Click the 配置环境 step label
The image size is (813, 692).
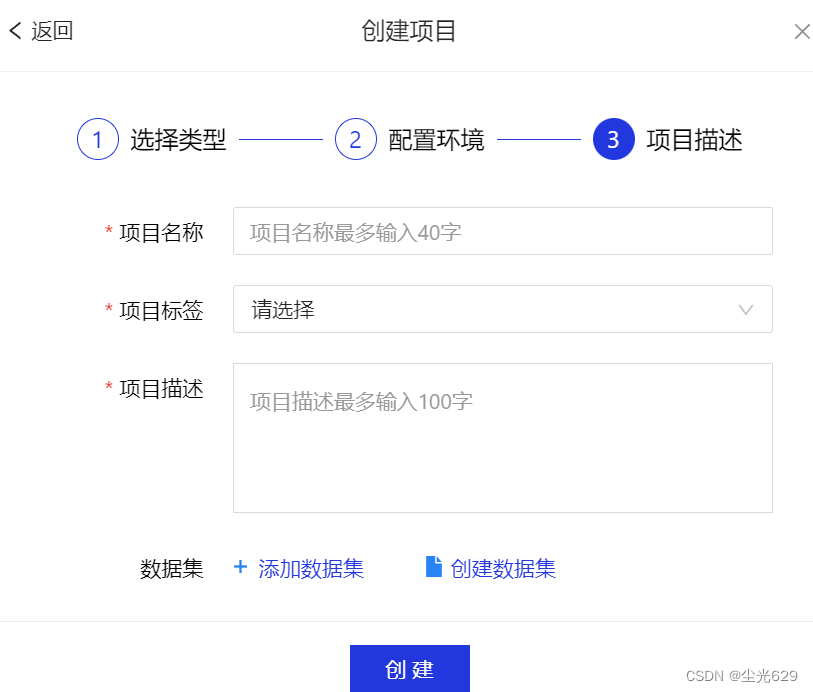(x=436, y=140)
